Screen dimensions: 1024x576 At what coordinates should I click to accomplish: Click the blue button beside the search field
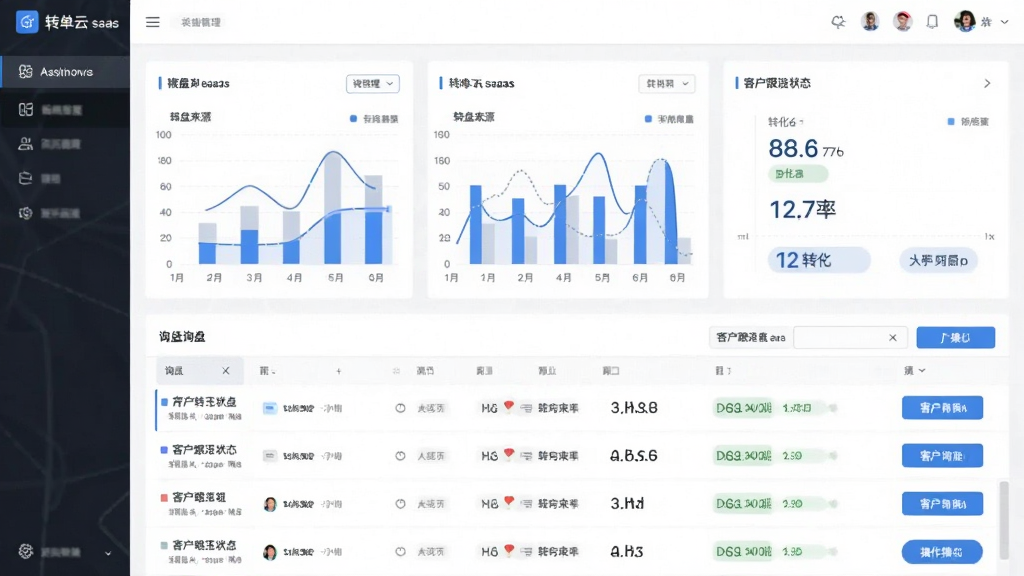coord(955,338)
